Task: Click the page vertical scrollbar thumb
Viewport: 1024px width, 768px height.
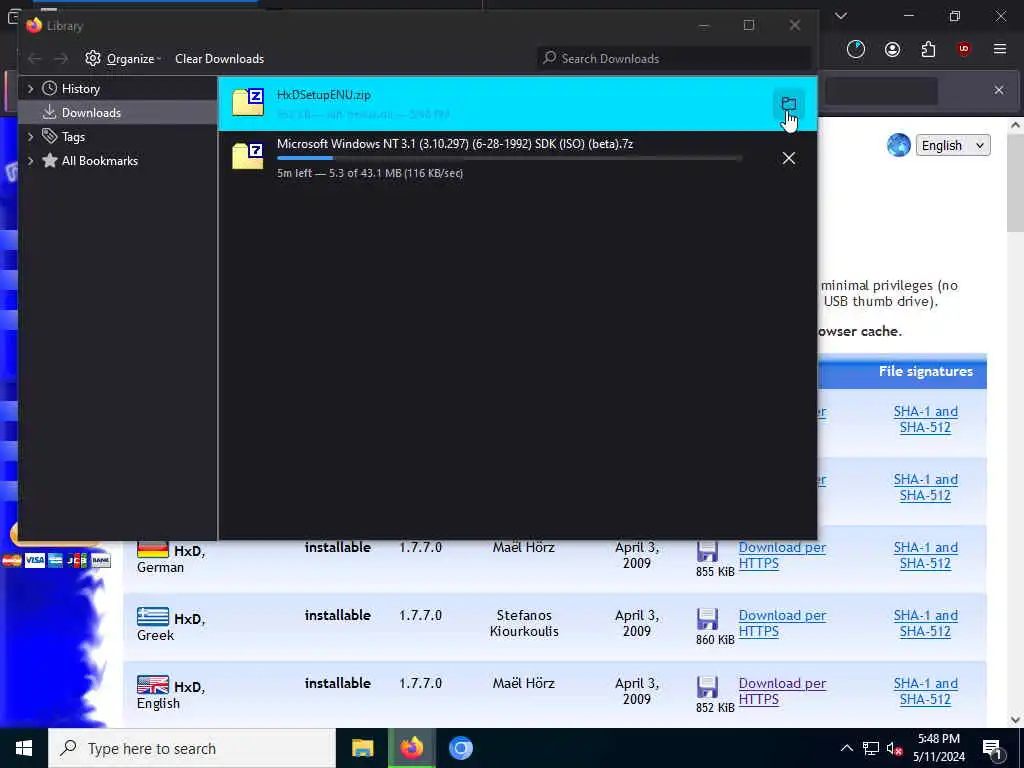Action: click(1015, 182)
